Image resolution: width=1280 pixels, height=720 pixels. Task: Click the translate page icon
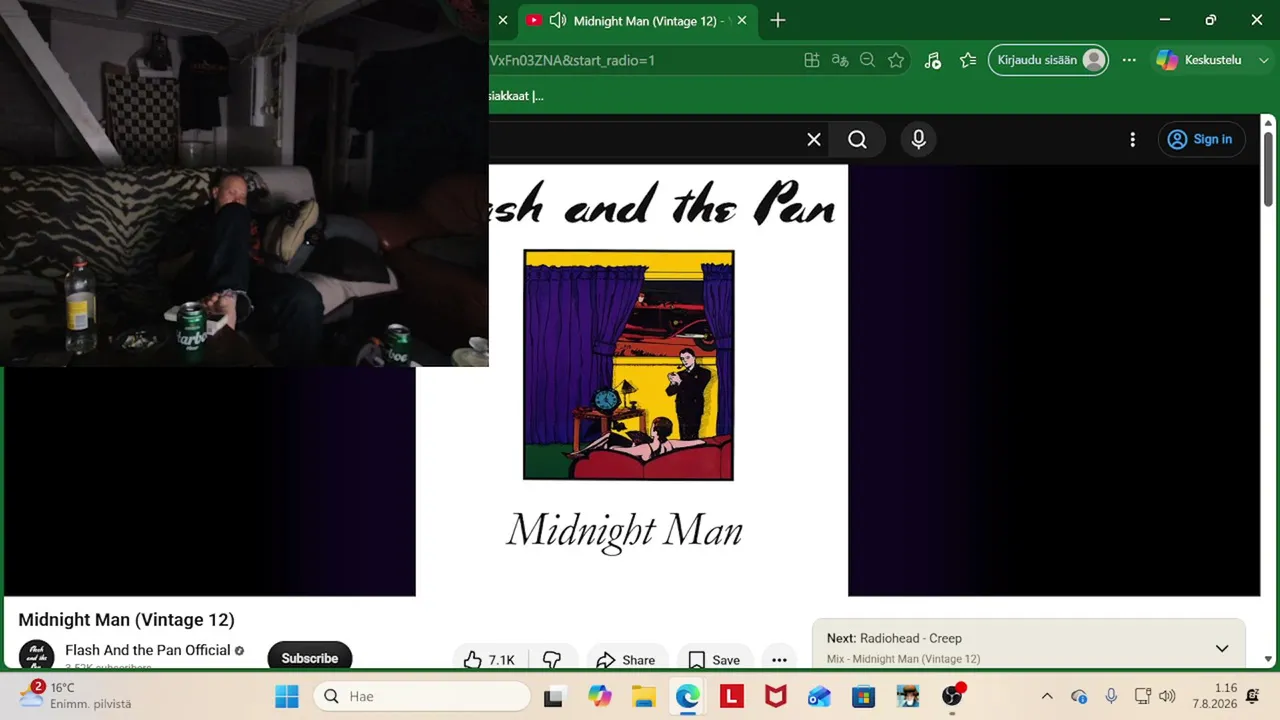point(840,60)
